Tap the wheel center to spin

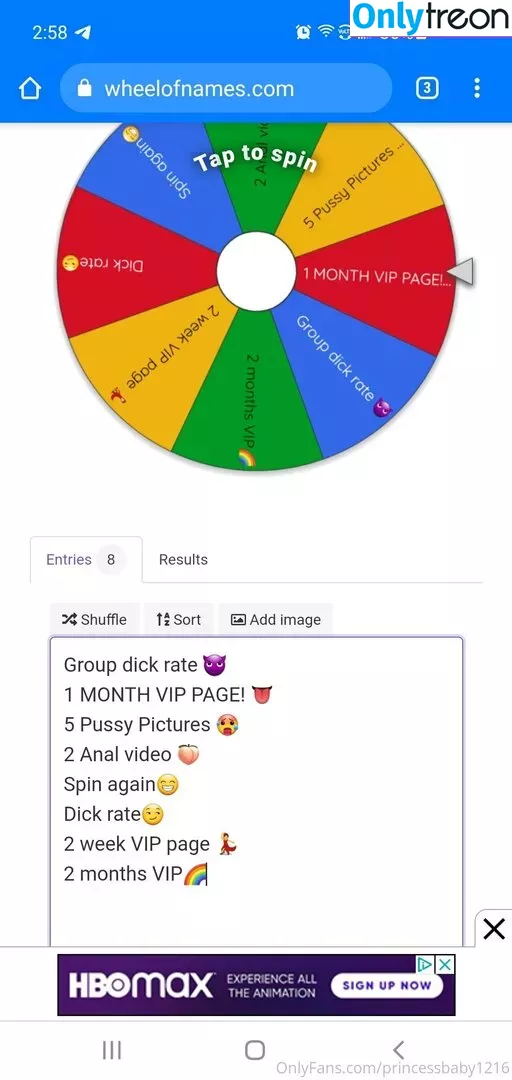tap(256, 271)
